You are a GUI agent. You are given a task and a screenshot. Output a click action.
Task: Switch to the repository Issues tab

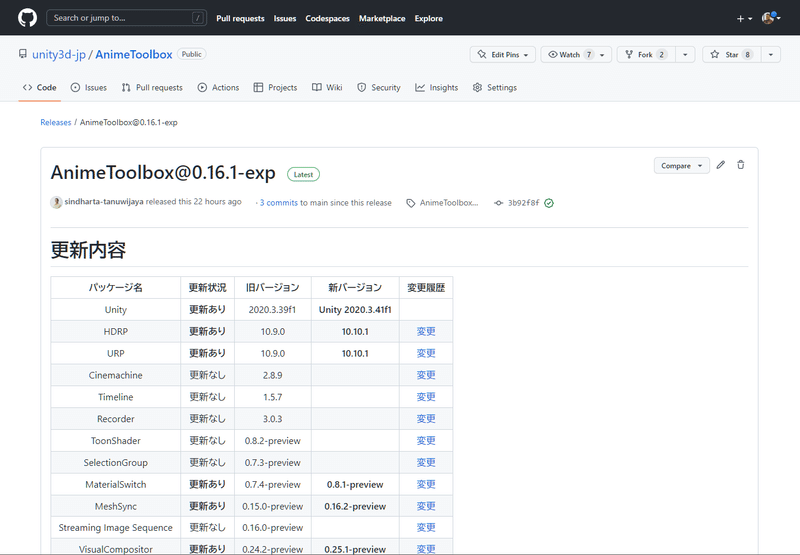(89, 87)
